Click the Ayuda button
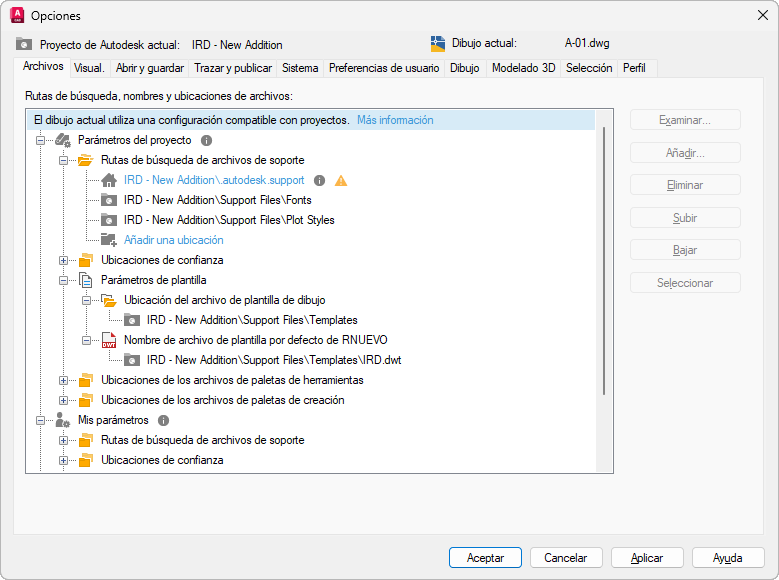The image size is (779, 580). pyautogui.click(x=728, y=558)
